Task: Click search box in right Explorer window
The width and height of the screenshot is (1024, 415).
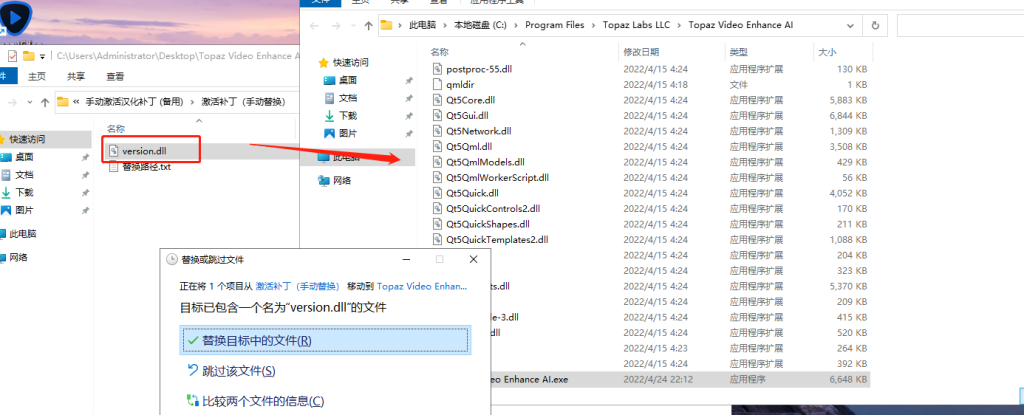Action: tap(960, 25)
